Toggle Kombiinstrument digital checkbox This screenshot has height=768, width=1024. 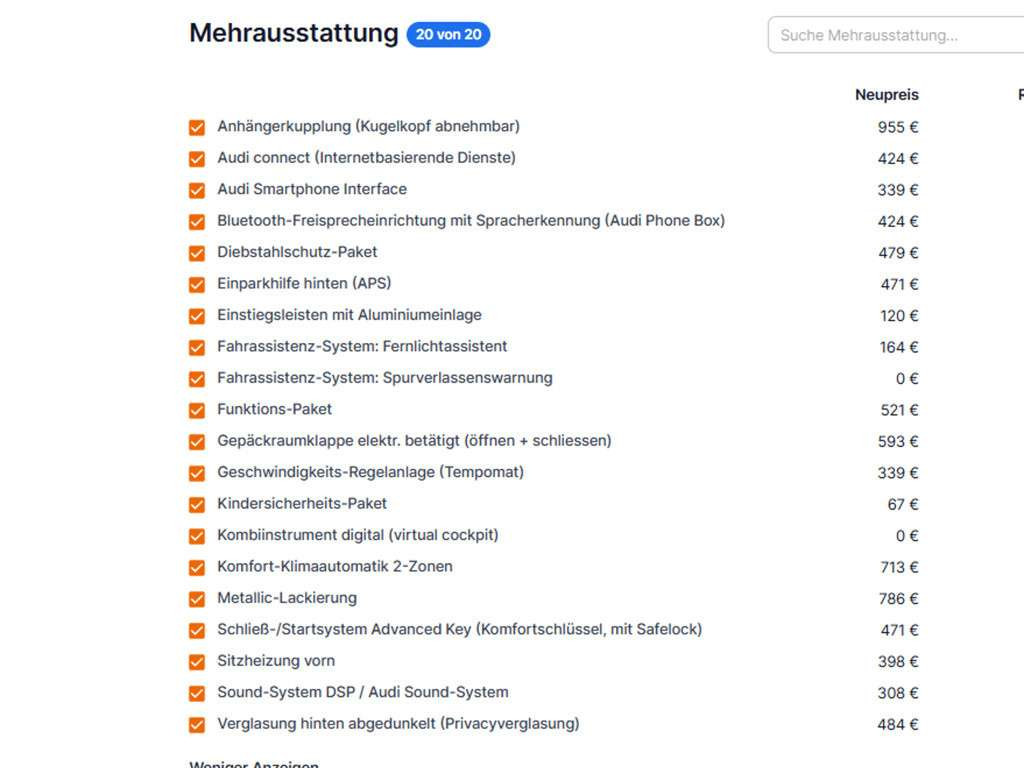tap(197, 536)
